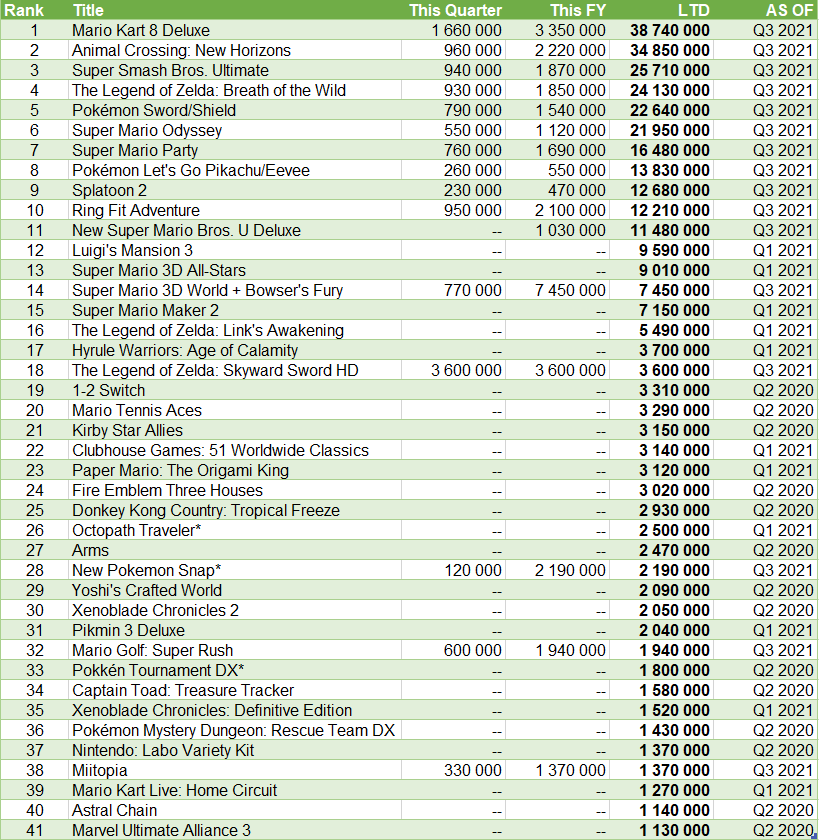The height and width of the screenshot is (840, 819).
Task: Select the Super Mario Maker 2 cell
Action: point(235,310)
